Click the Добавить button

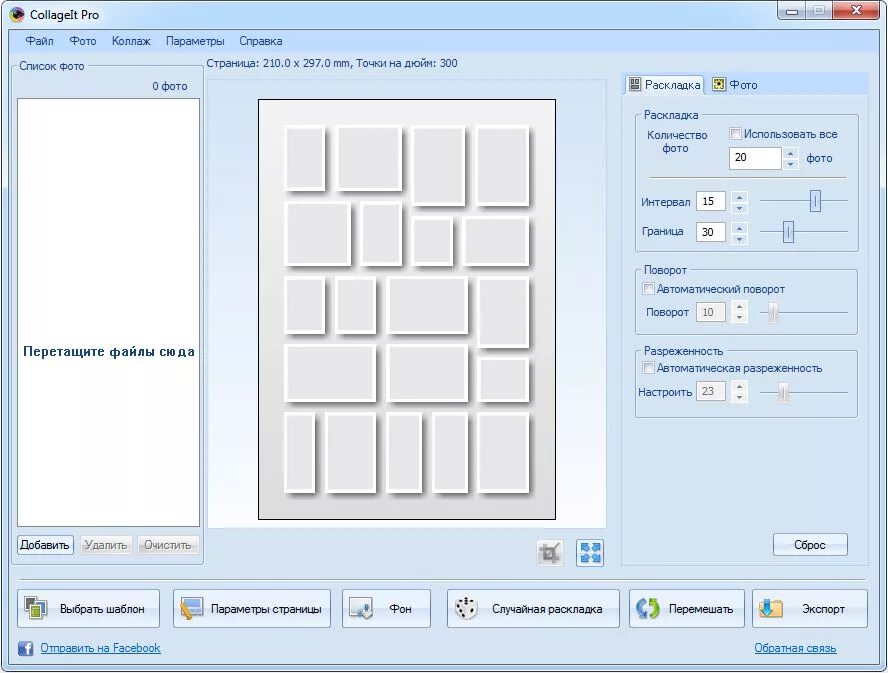click(45, 545)
